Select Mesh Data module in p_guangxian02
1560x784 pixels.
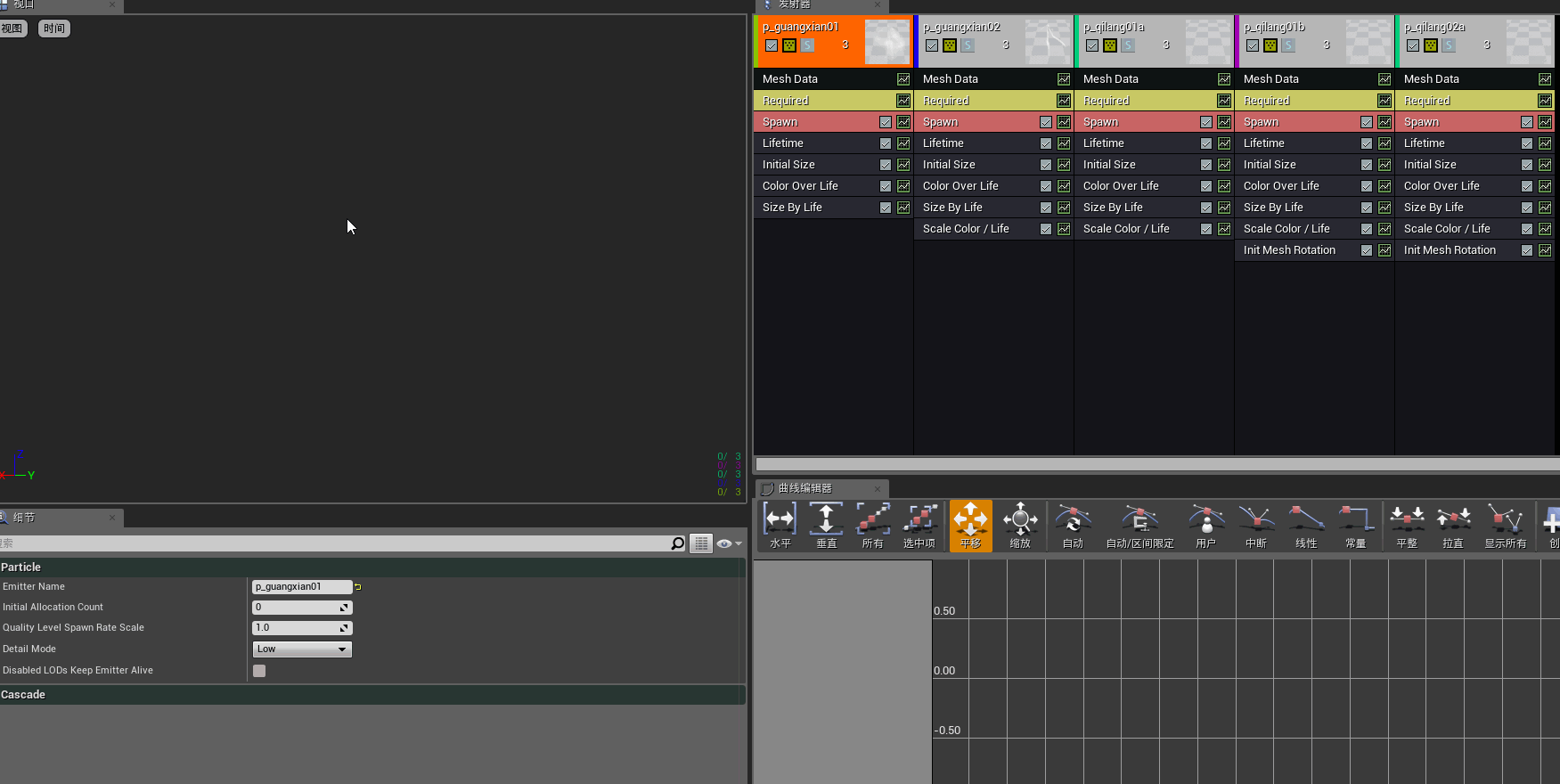pos(993,79)
